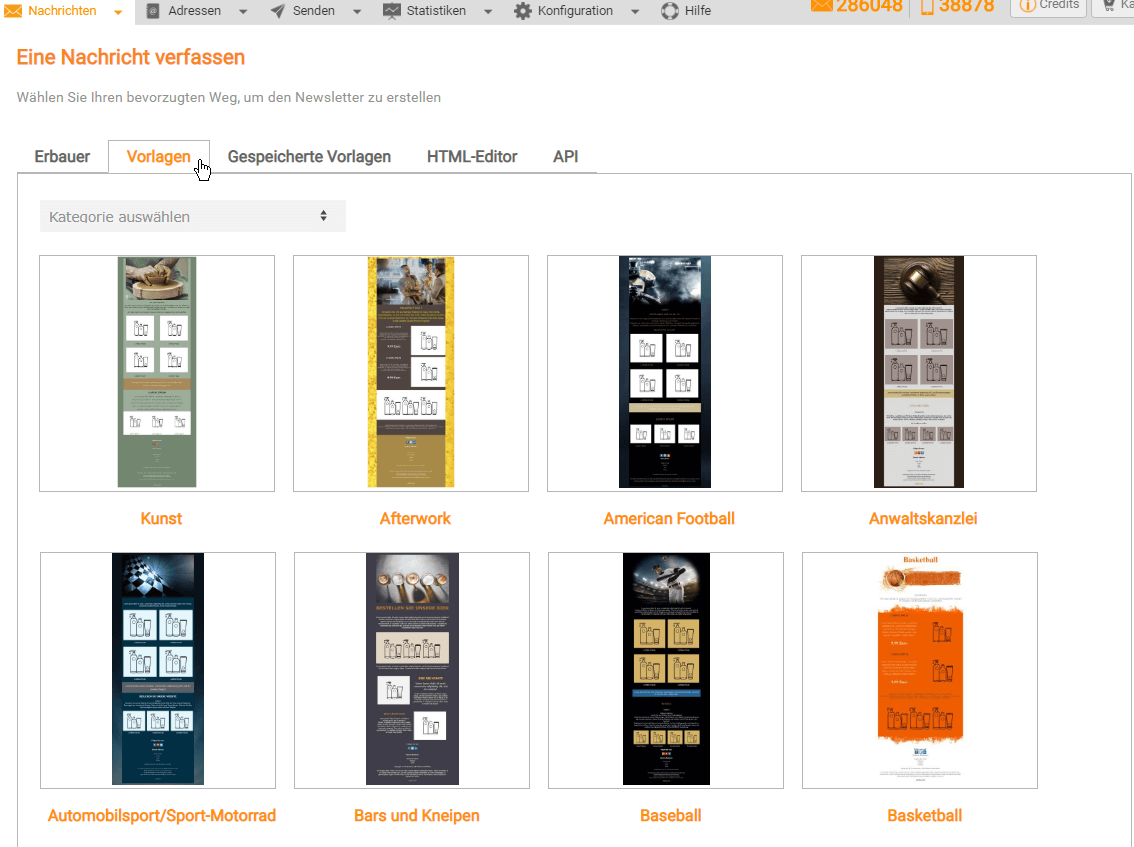The image size is (1134, 847).
Task: Open the American Football template link
Action: pyautogui.click(x=669, y=519)
